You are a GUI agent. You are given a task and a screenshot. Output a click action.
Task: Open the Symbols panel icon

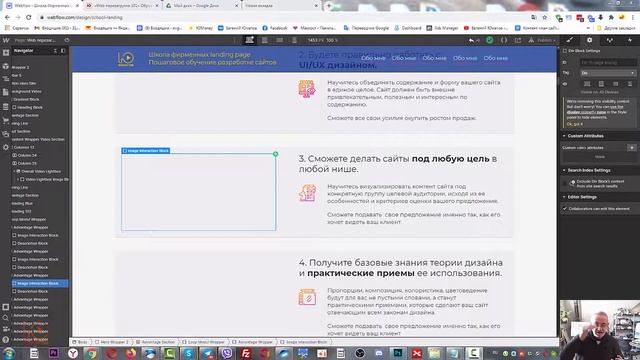[x=6, y=66]
